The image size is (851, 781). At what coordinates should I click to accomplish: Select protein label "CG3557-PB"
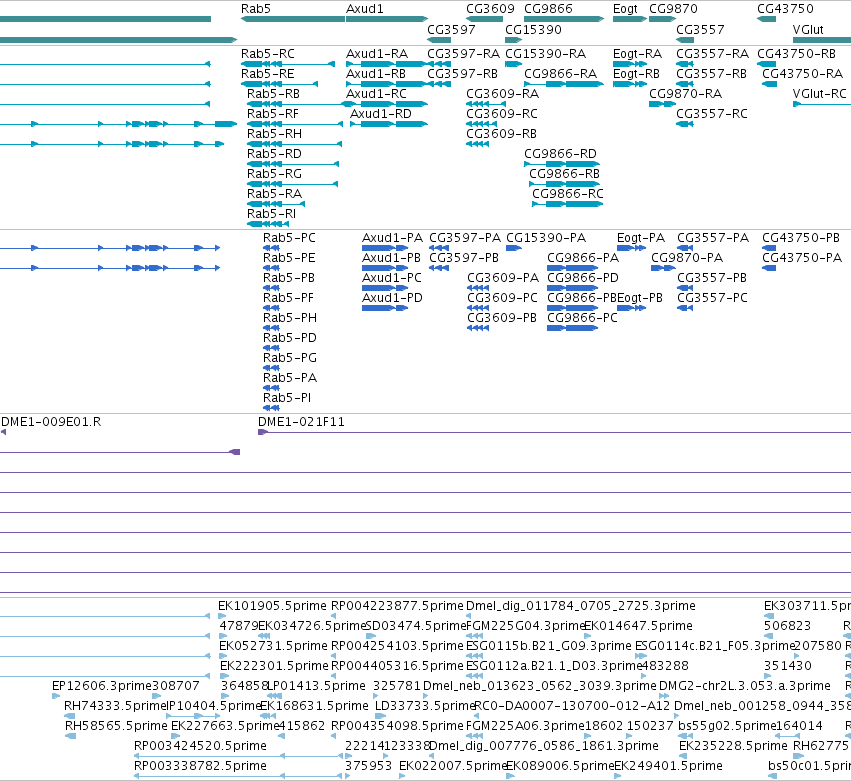tap(712, 278)
